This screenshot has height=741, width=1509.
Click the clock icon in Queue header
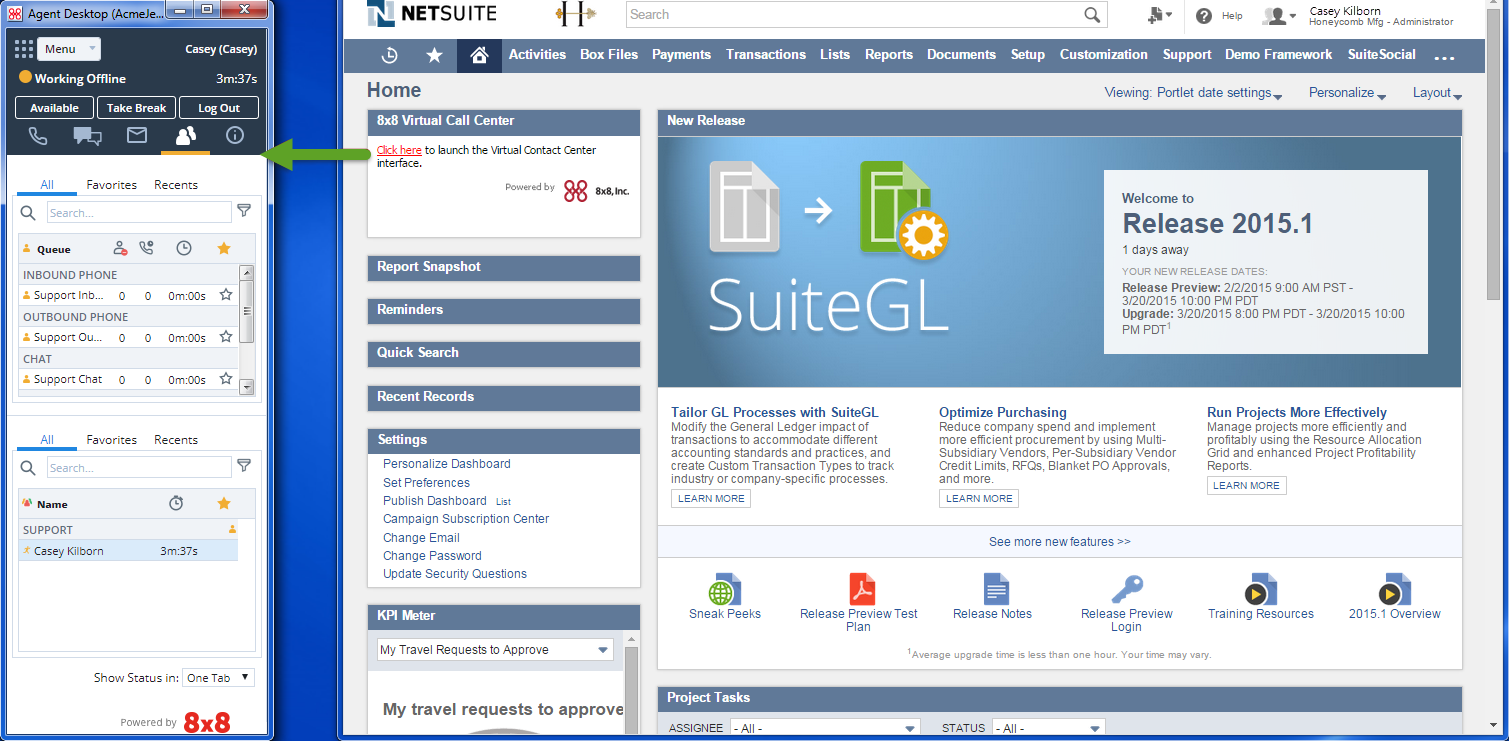(x=184, y=248)
